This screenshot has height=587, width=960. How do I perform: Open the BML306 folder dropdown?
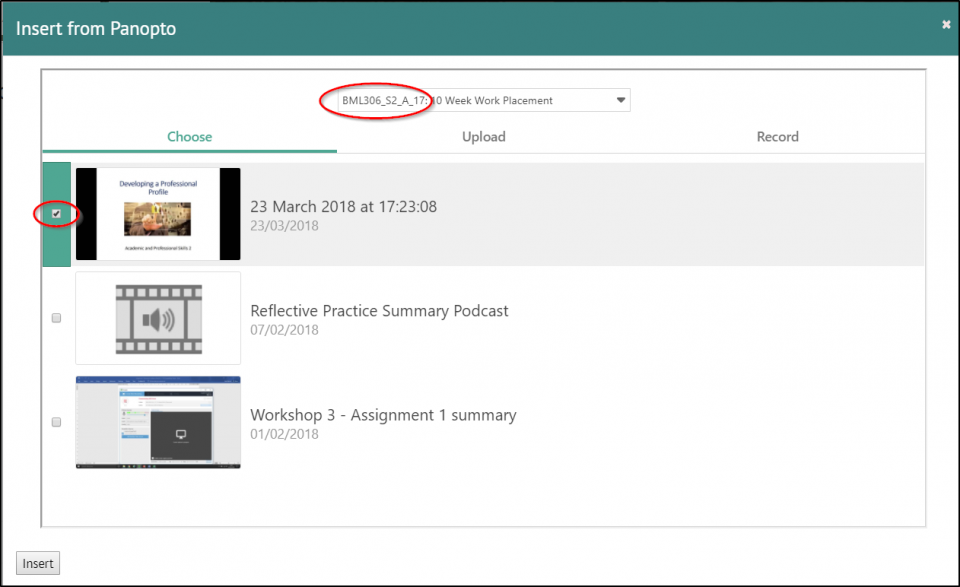click(x=484, y=100)
